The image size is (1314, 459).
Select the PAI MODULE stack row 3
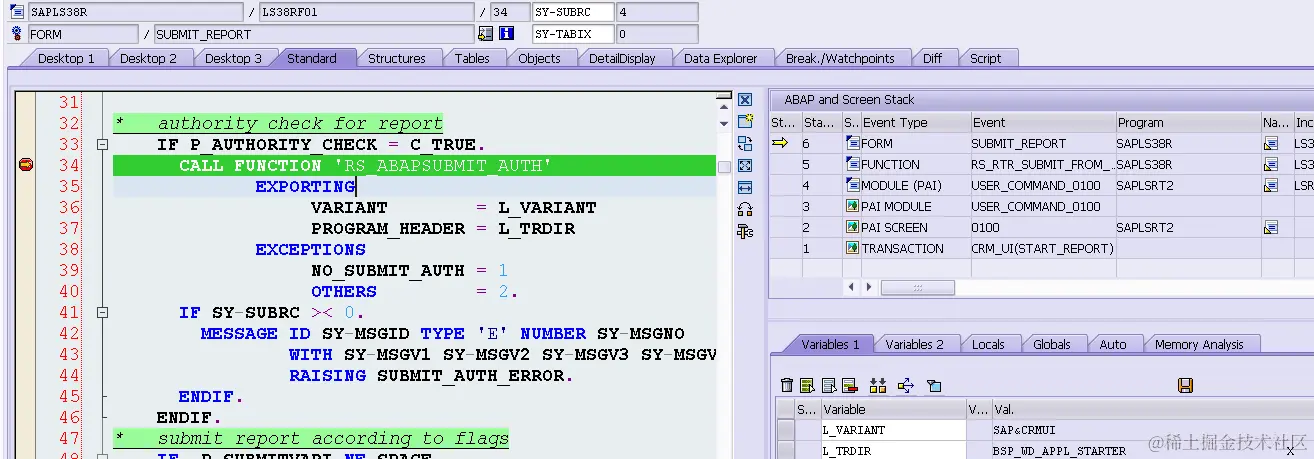tap(1040, 207)
